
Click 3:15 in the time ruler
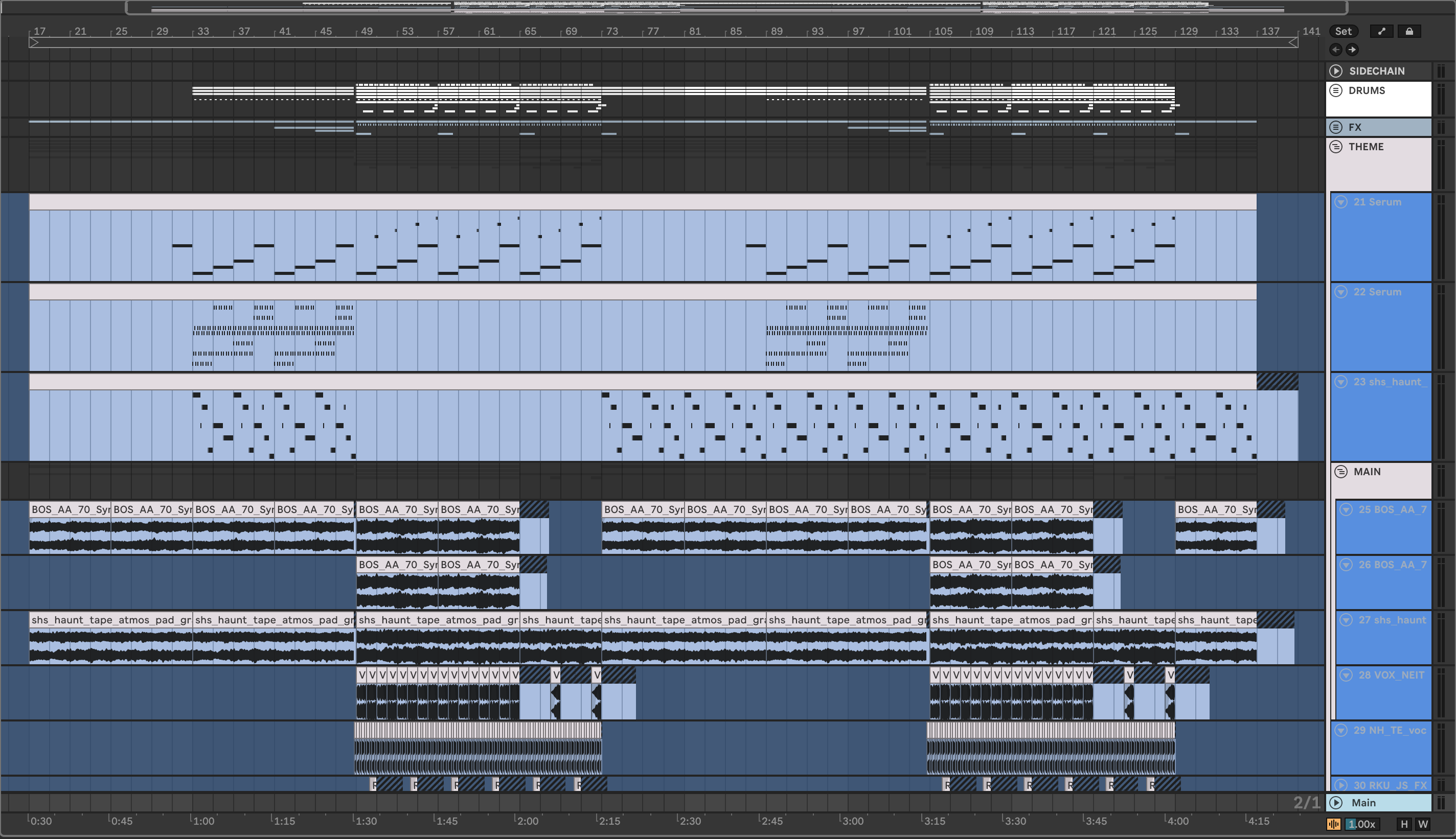coord(934,821)
